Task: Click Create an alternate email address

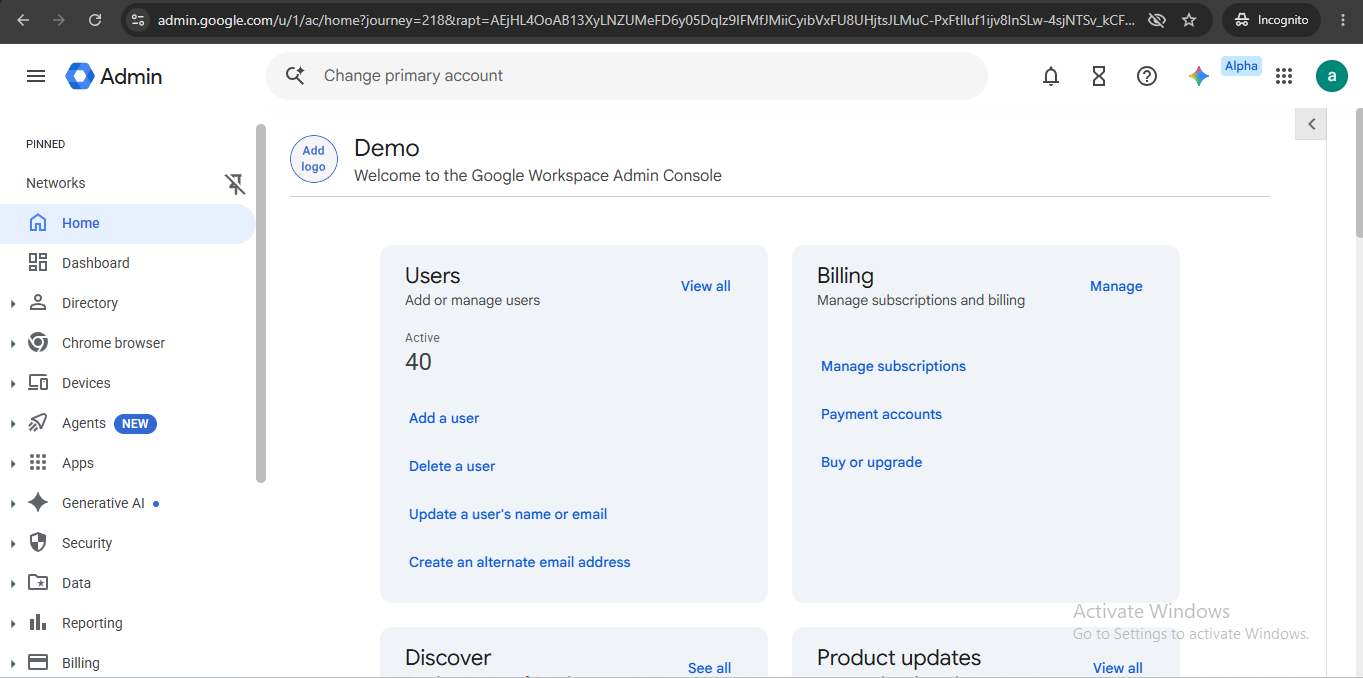Action: point(520,562)
